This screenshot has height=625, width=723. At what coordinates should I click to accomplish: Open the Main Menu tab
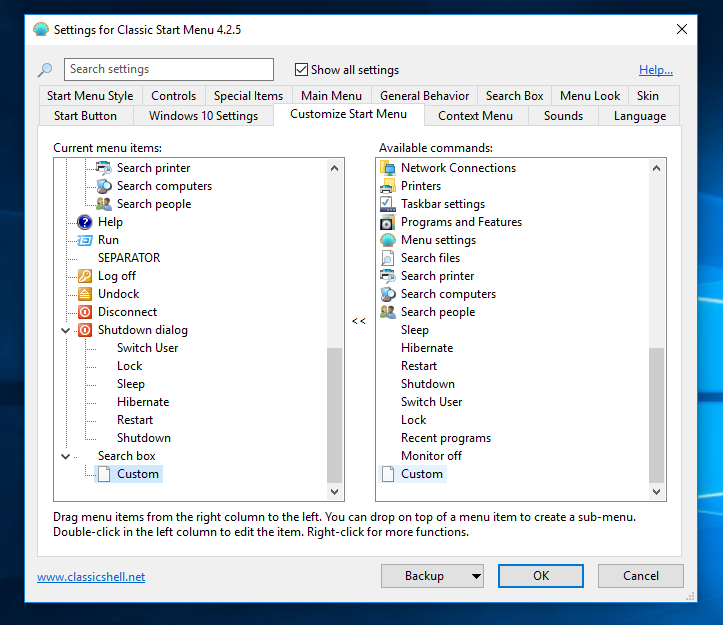tap(332, 96)
